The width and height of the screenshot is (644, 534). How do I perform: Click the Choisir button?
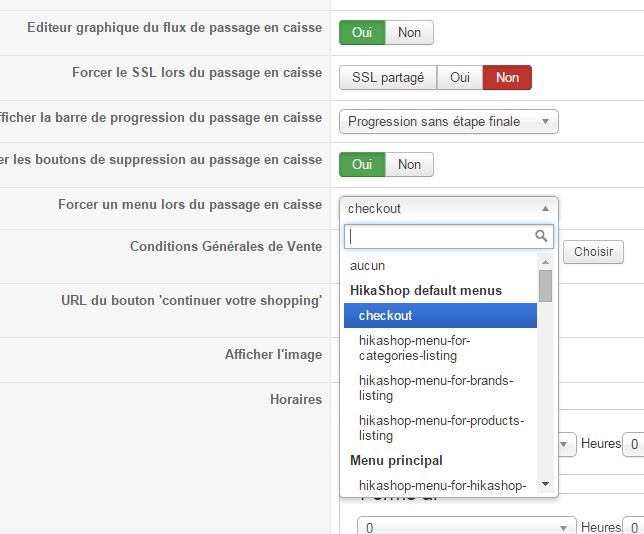tap(593, 252)
